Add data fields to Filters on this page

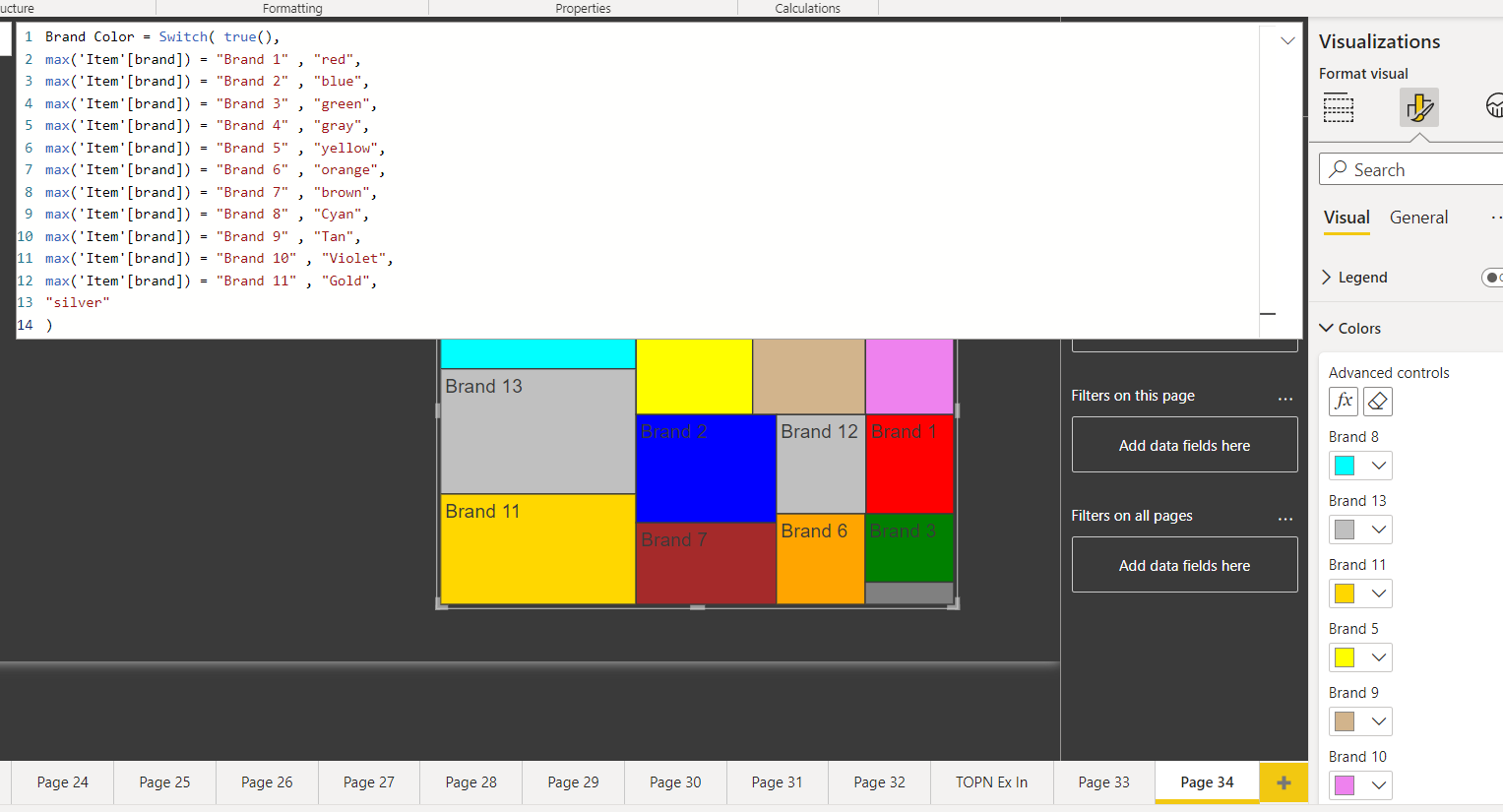pos(1184,445)
